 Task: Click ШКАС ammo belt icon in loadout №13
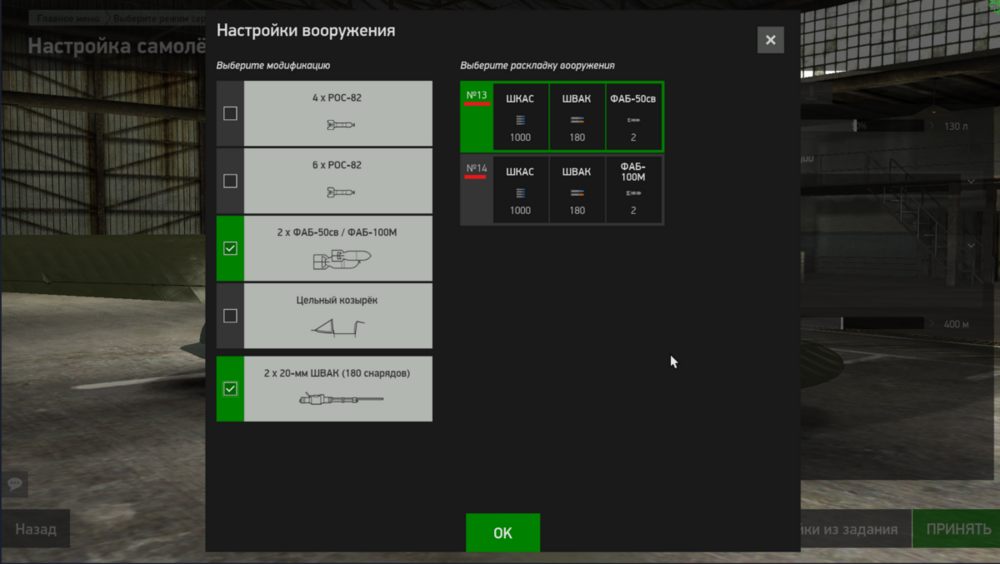click(520, 120)
